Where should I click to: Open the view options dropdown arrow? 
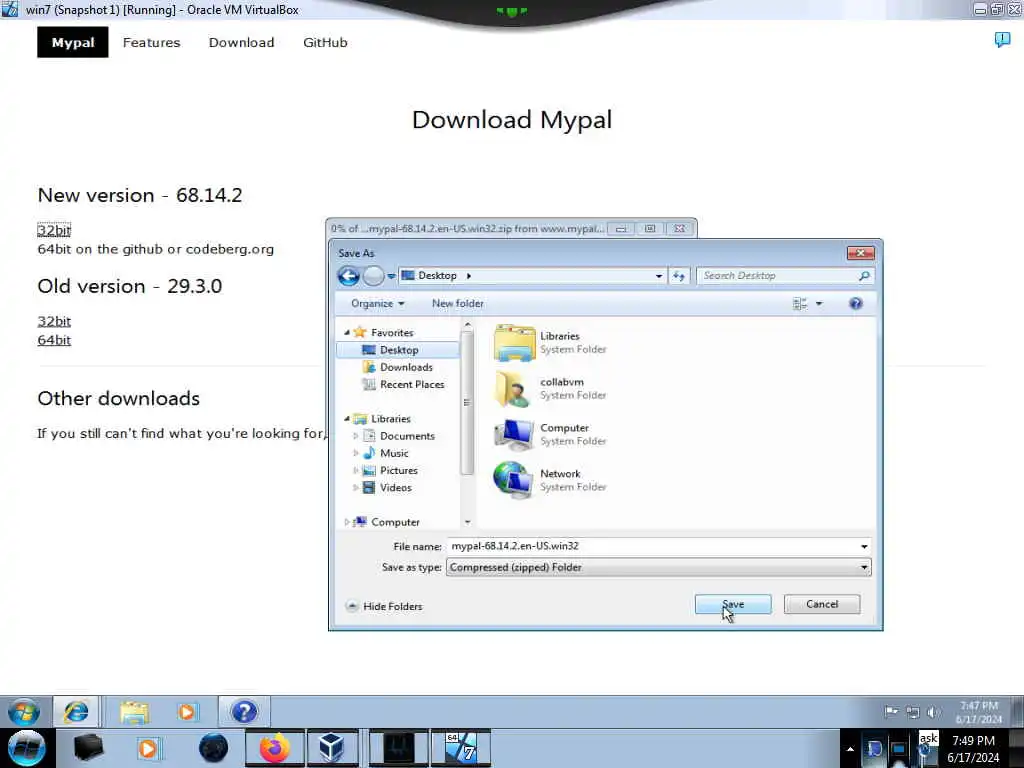(819, 304)
